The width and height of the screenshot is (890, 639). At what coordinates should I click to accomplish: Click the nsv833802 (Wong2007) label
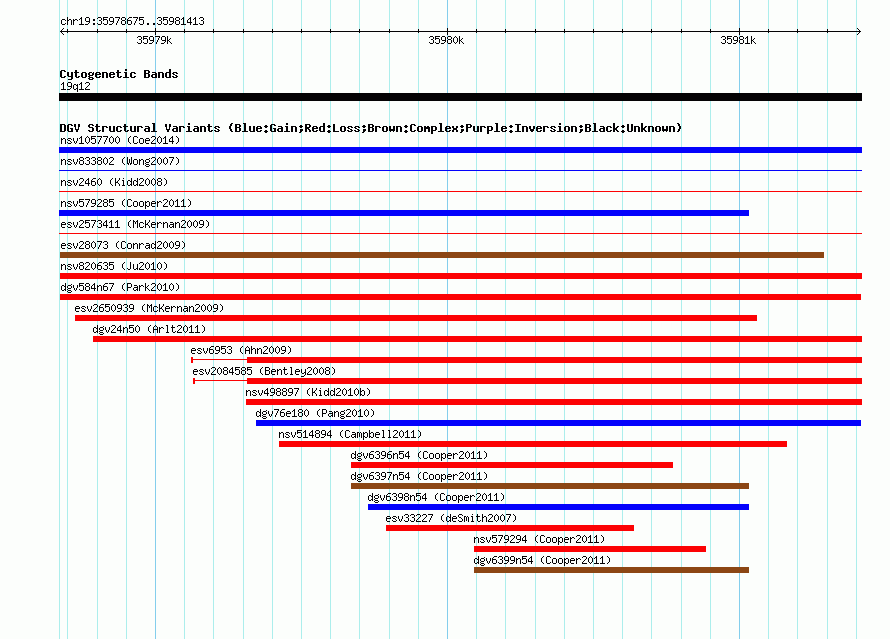[x=120, y=161]
